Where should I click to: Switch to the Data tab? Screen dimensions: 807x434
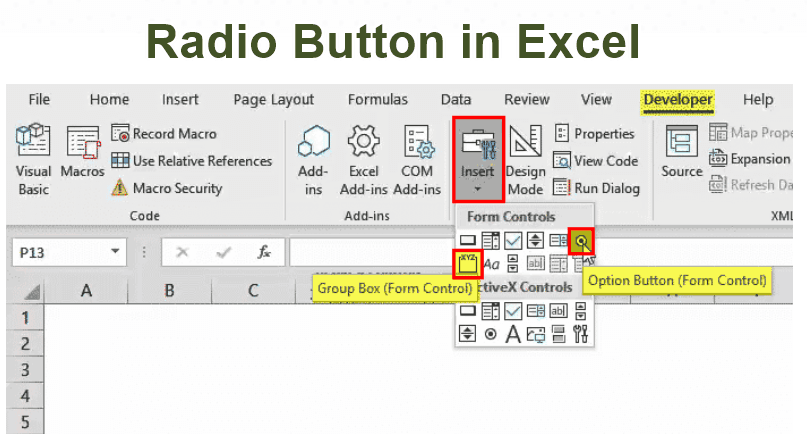pyautogui.click(x=455, y=99)
